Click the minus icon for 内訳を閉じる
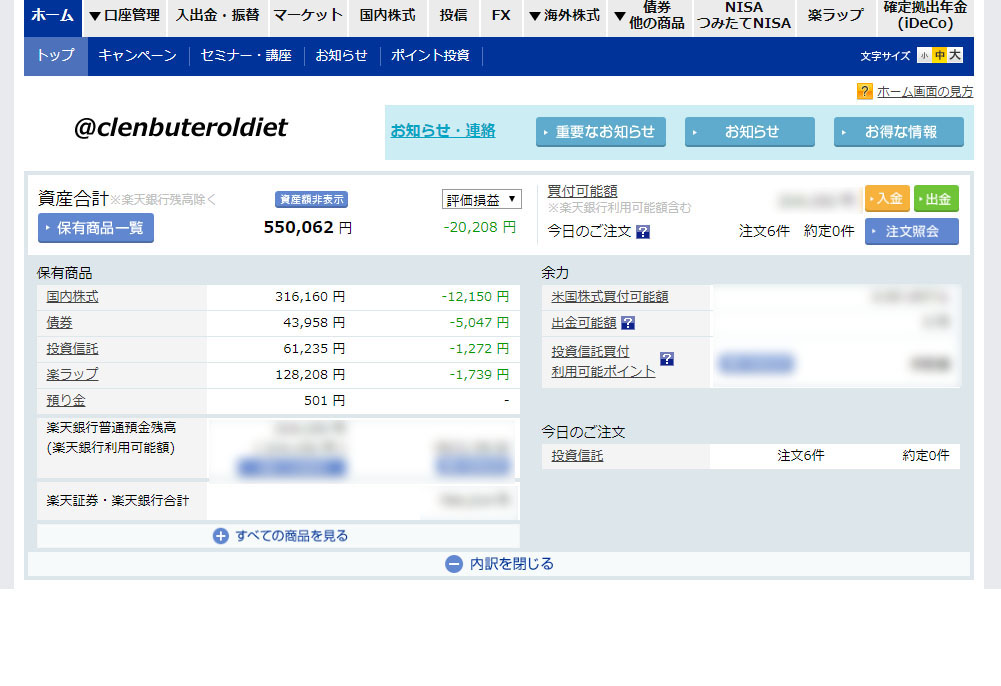The image size is (1001, 686). [x=454, y=564]
